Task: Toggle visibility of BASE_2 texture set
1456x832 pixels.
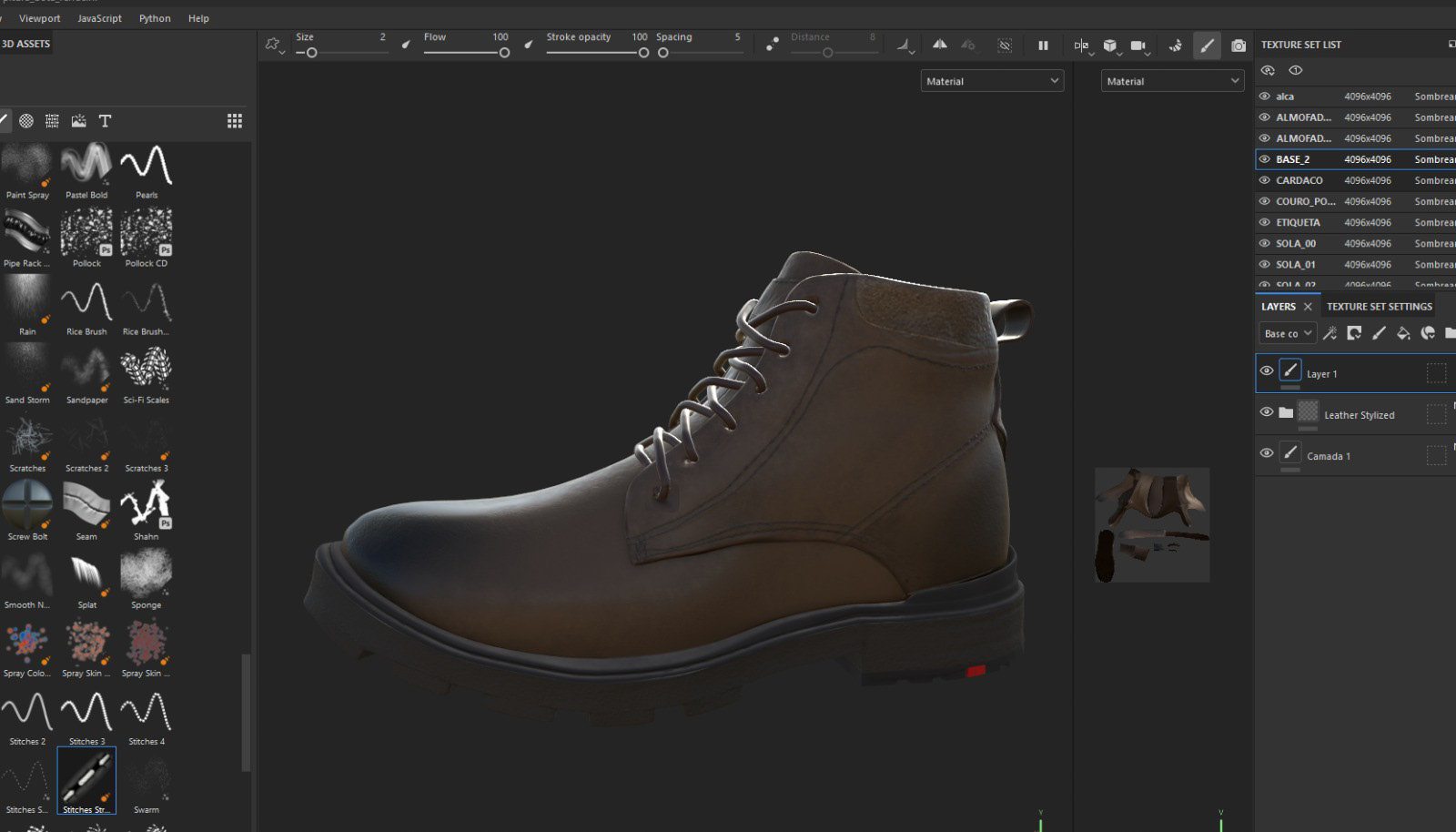Action: pos(1264,159)
